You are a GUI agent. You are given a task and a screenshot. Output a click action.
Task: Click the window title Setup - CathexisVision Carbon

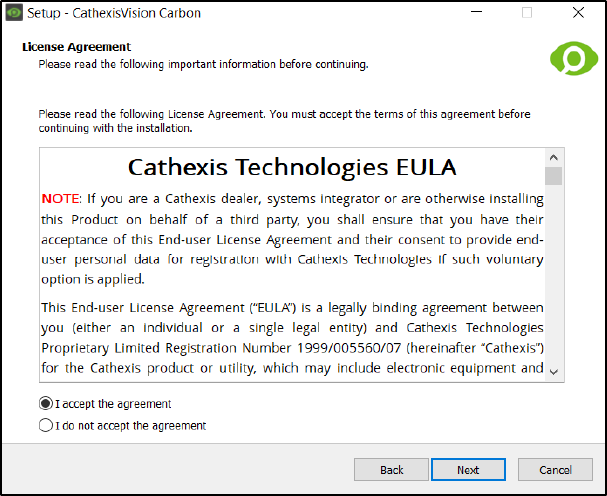click(114, 13)
